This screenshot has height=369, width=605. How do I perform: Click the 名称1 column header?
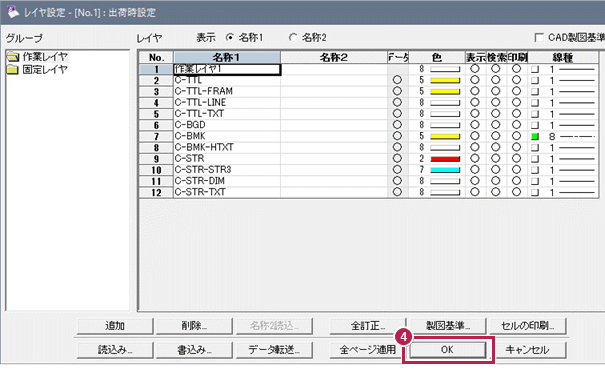[x=227, y=58]
